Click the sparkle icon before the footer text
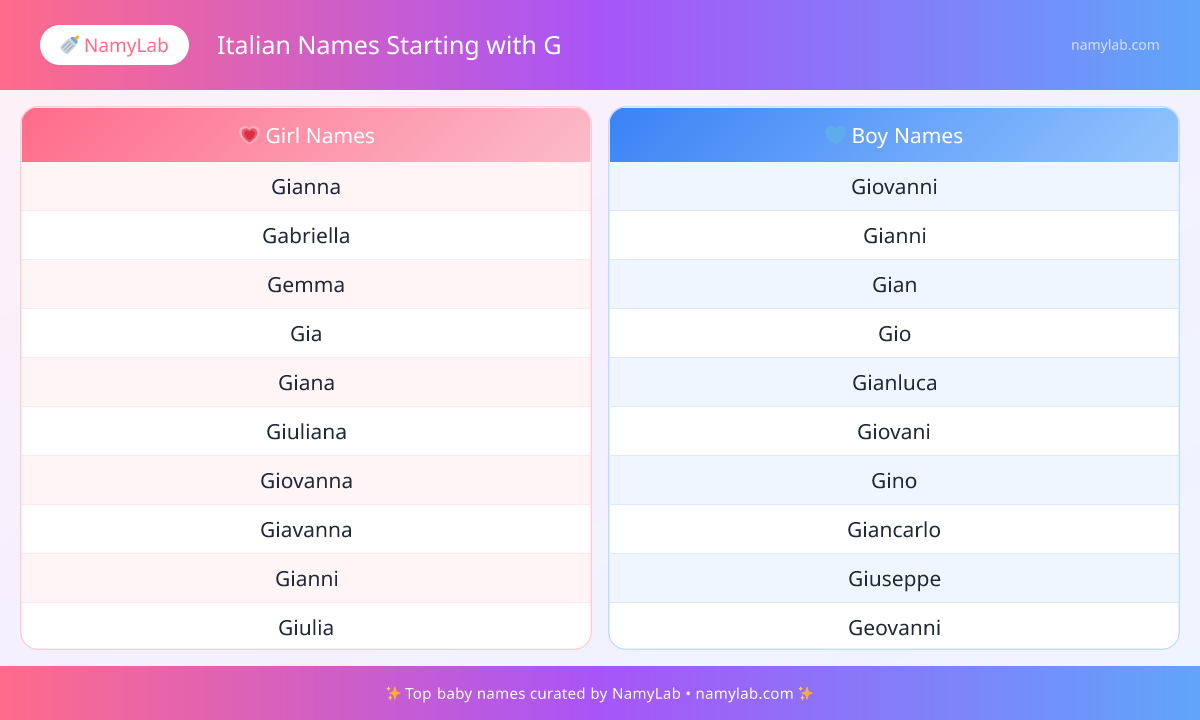The image size is (1200, 720). (x=393, y=693)
